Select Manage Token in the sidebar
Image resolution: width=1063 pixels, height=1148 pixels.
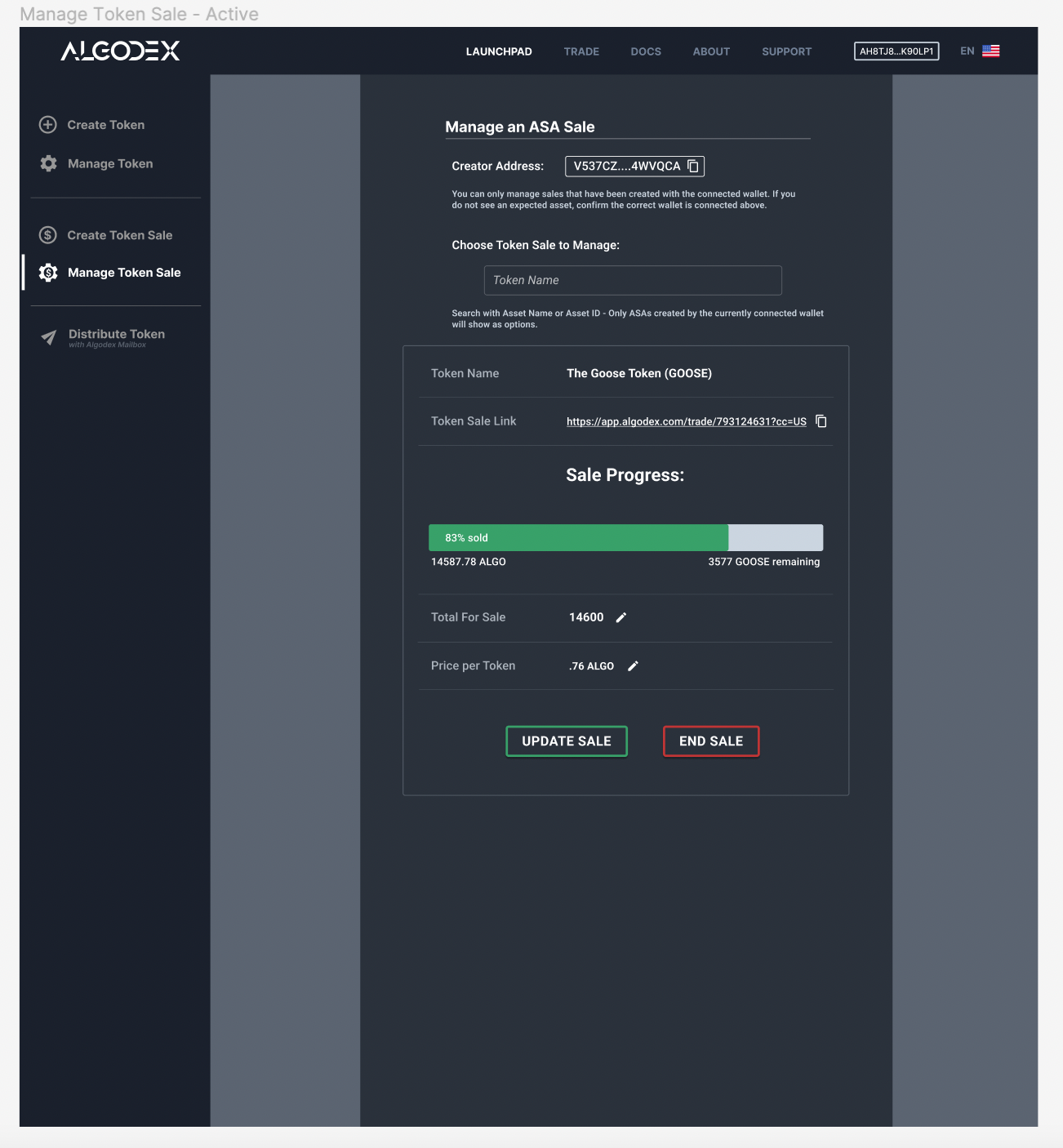coord(110,163)
